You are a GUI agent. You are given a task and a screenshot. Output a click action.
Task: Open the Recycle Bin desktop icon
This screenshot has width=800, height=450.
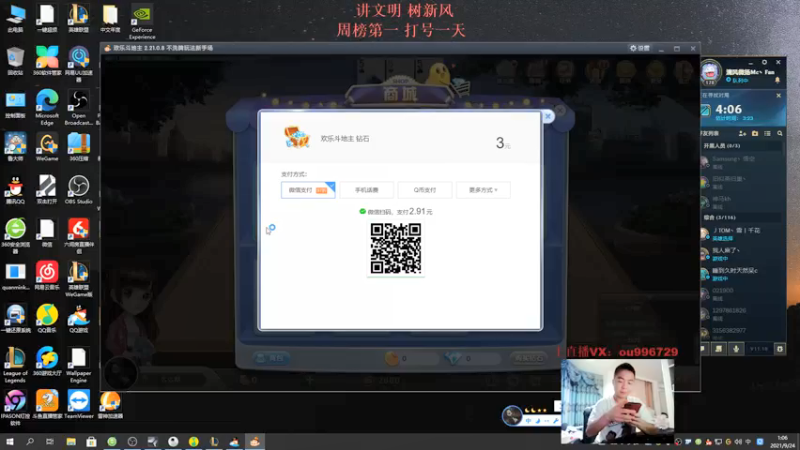click(x=15, y=61)
